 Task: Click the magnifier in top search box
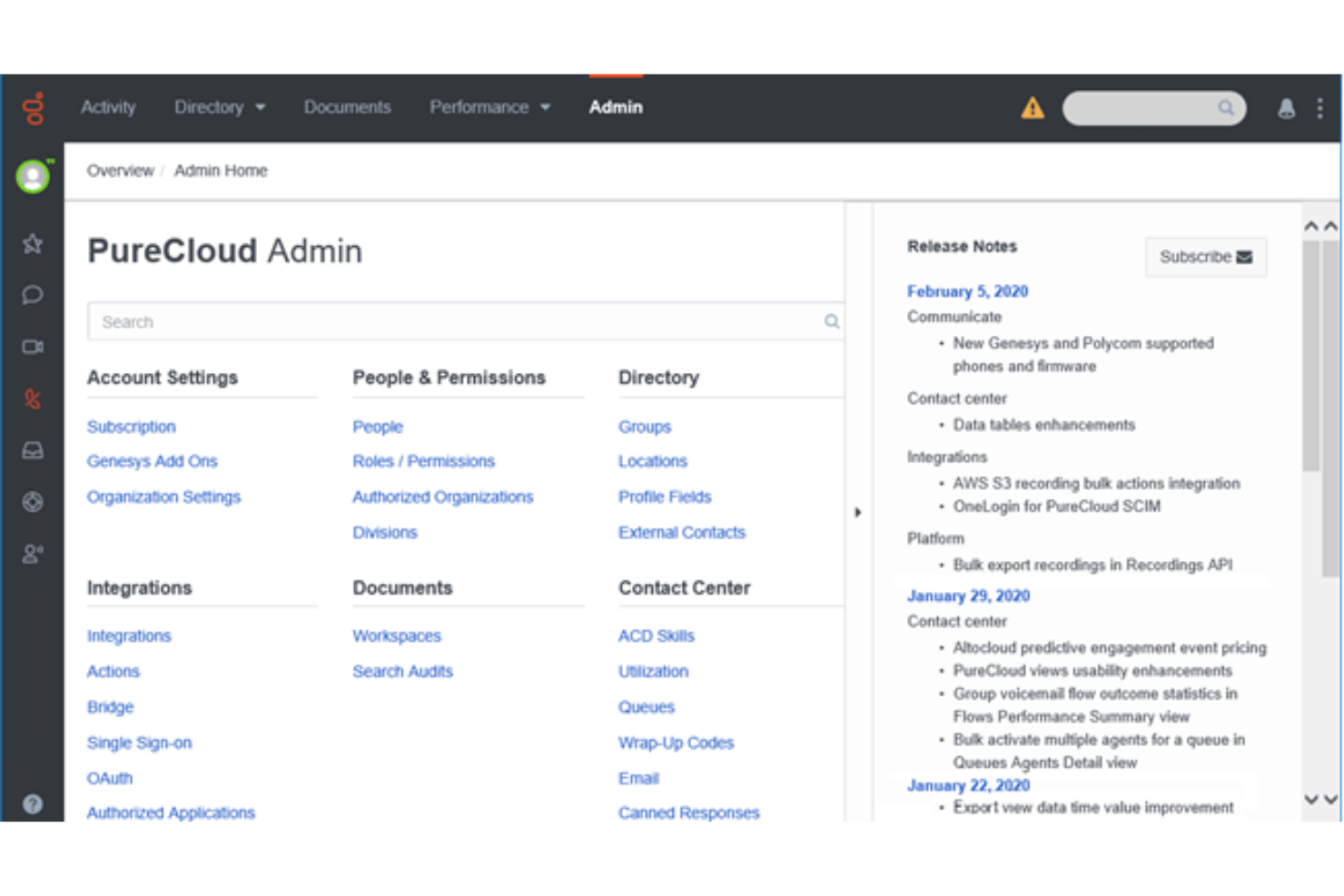(x=1226, y=108)
